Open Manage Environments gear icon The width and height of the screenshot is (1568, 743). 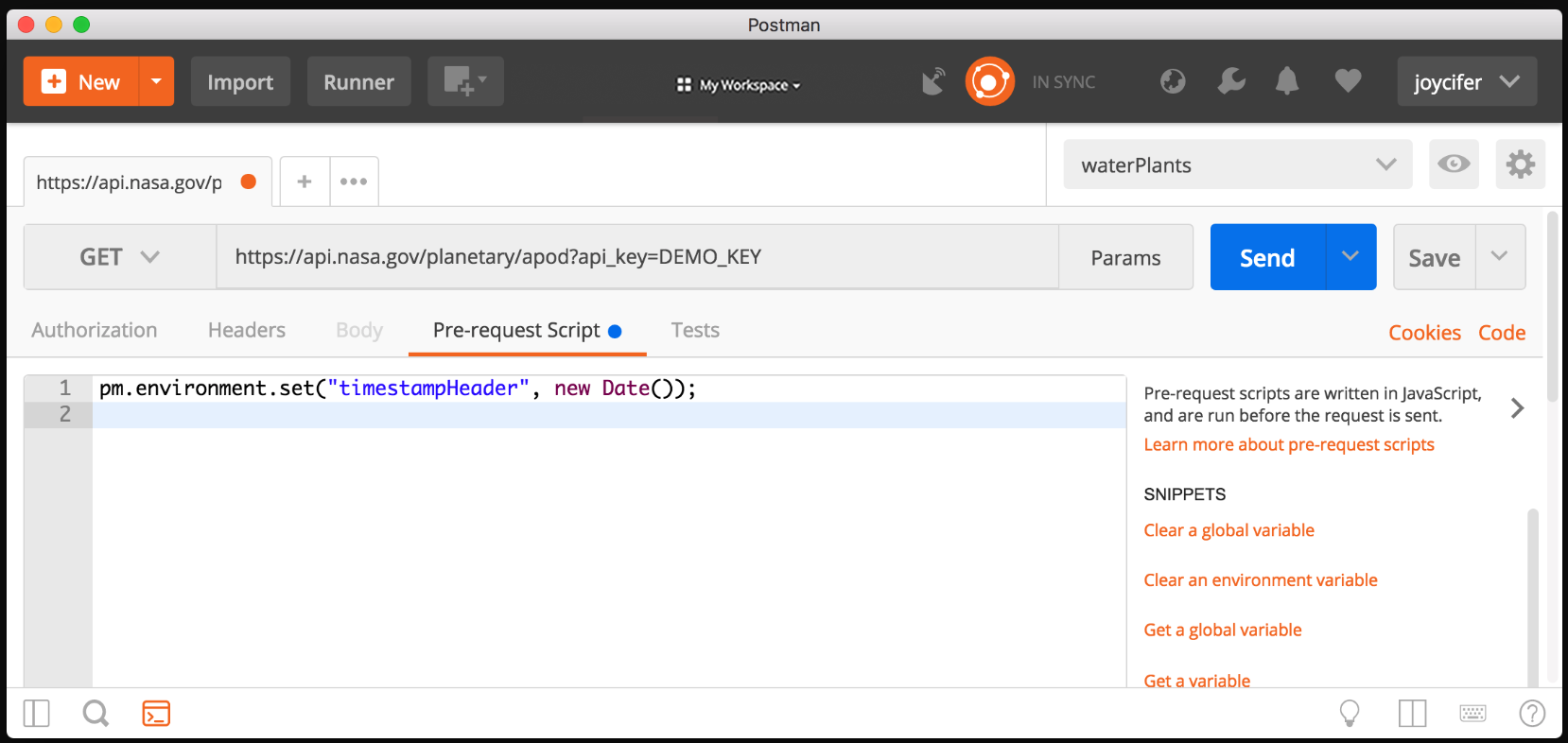pos(1520,164)
